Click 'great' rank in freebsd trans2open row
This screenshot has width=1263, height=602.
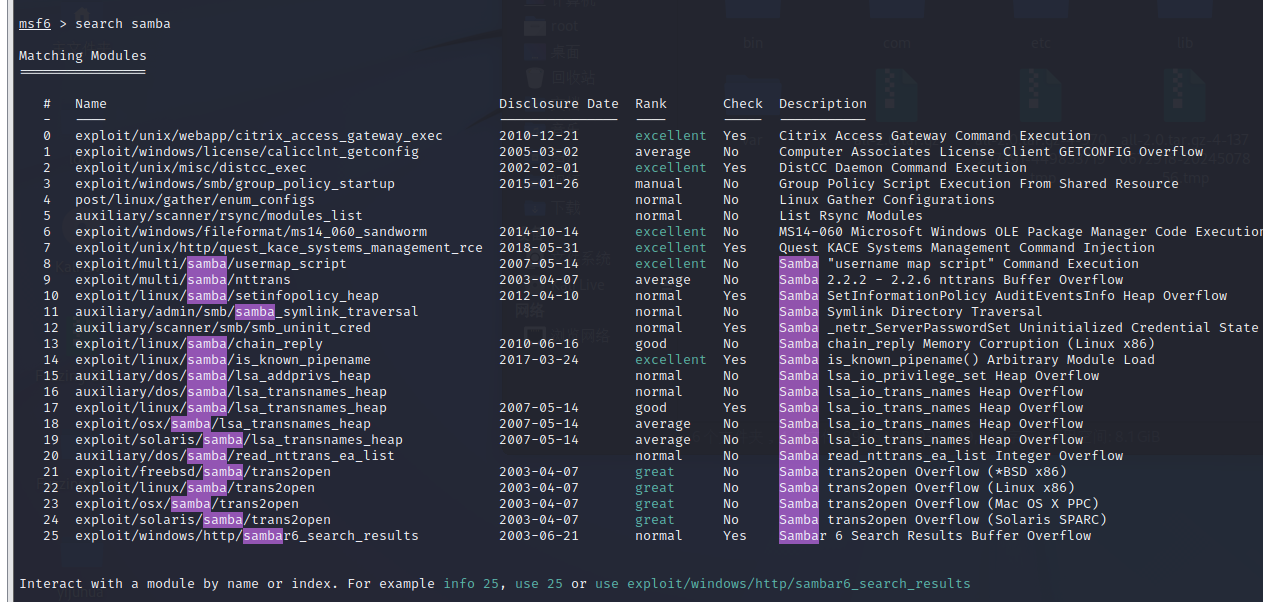click(x=655, y=471)
